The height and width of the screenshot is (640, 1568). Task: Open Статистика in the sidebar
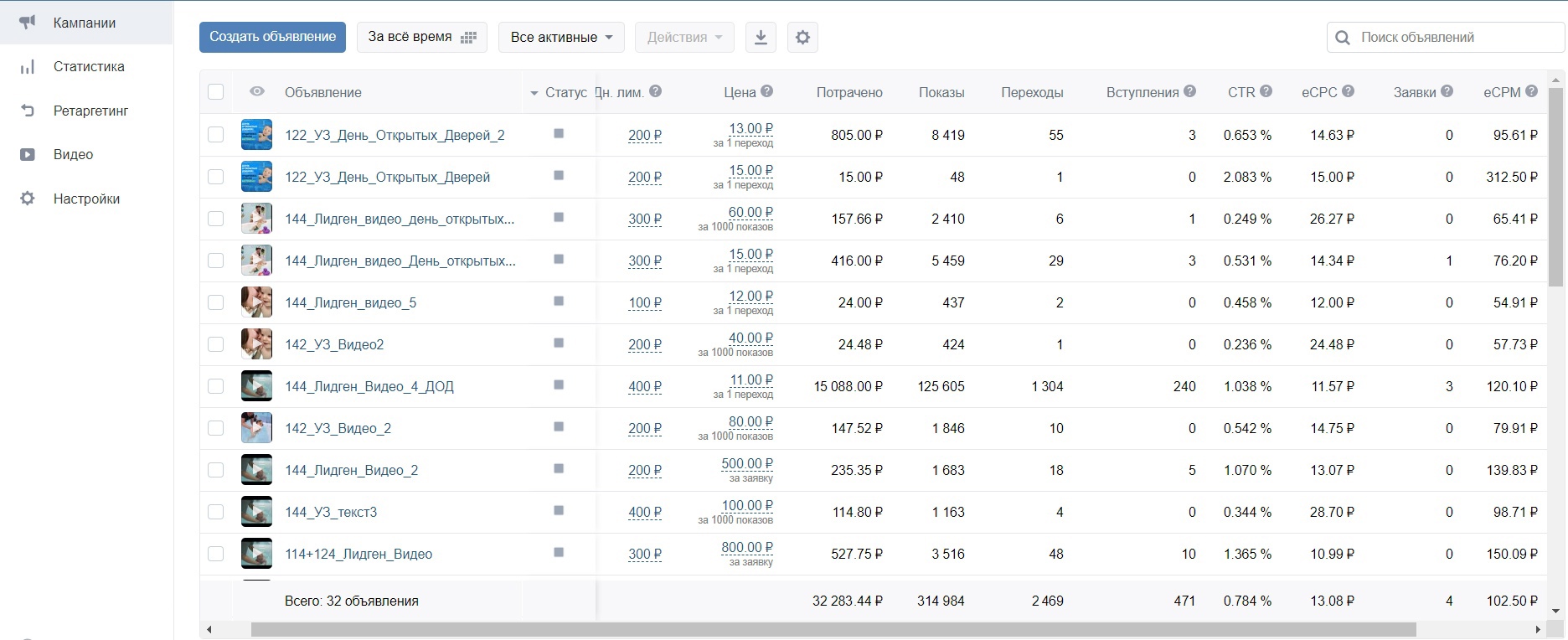[88, 67]
